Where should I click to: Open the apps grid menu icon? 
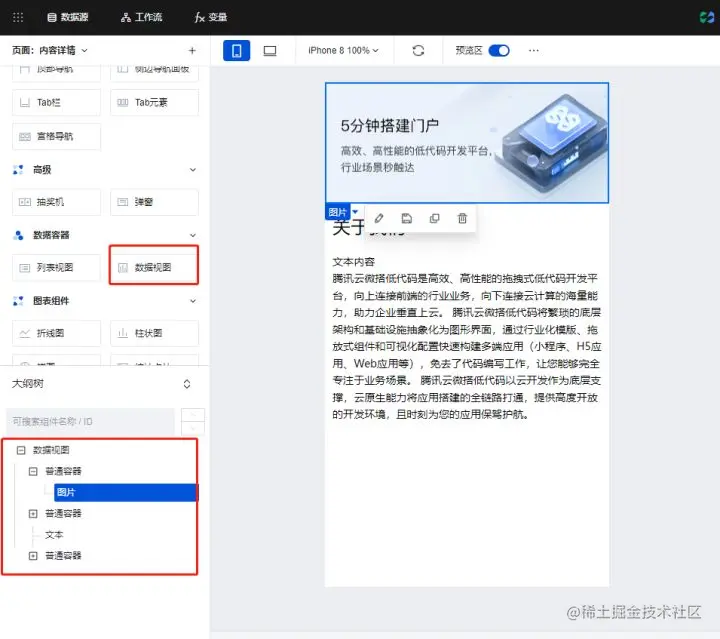[x=18, y=17]
